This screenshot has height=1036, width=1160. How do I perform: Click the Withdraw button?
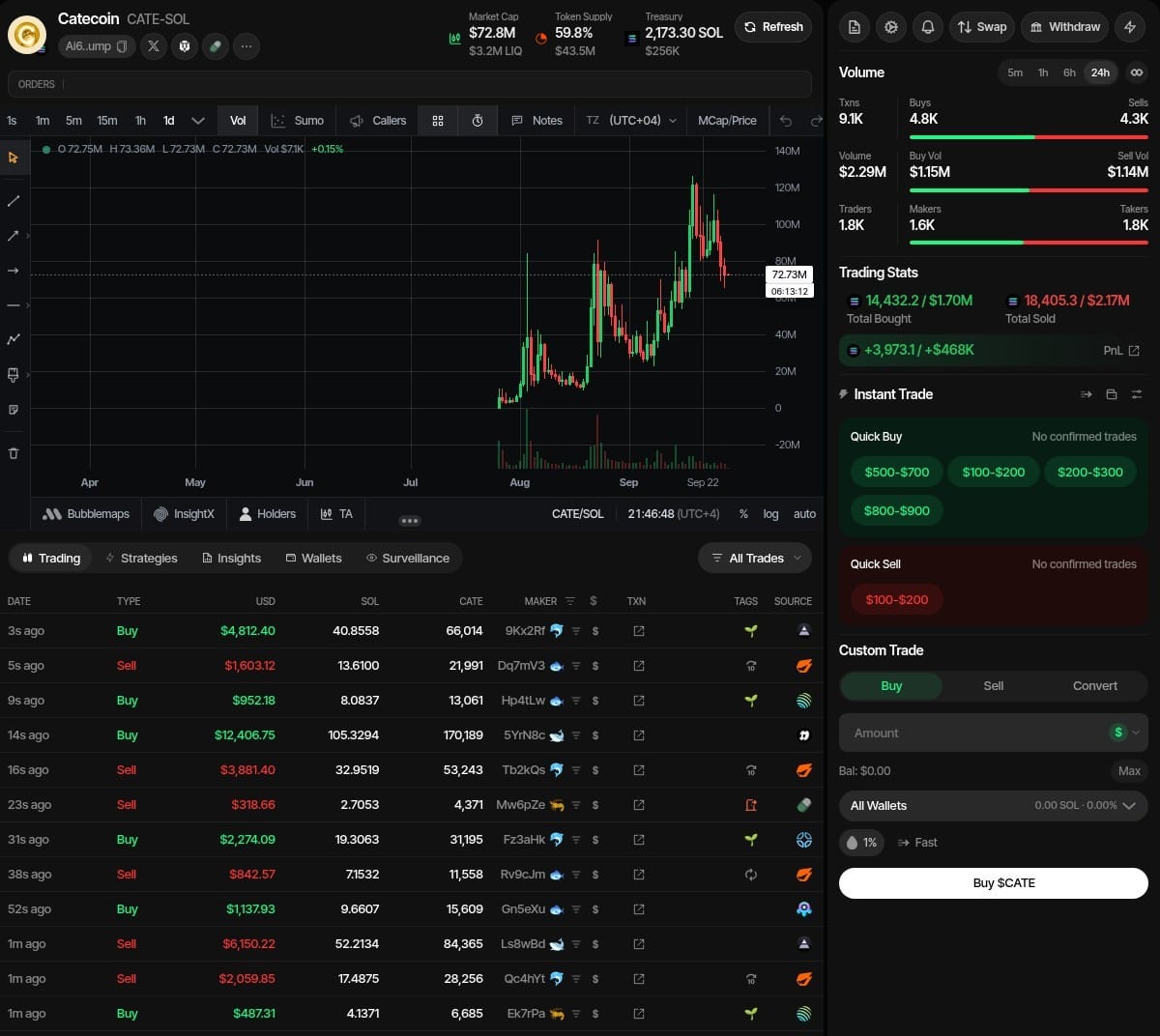[x=1064, y=27]
